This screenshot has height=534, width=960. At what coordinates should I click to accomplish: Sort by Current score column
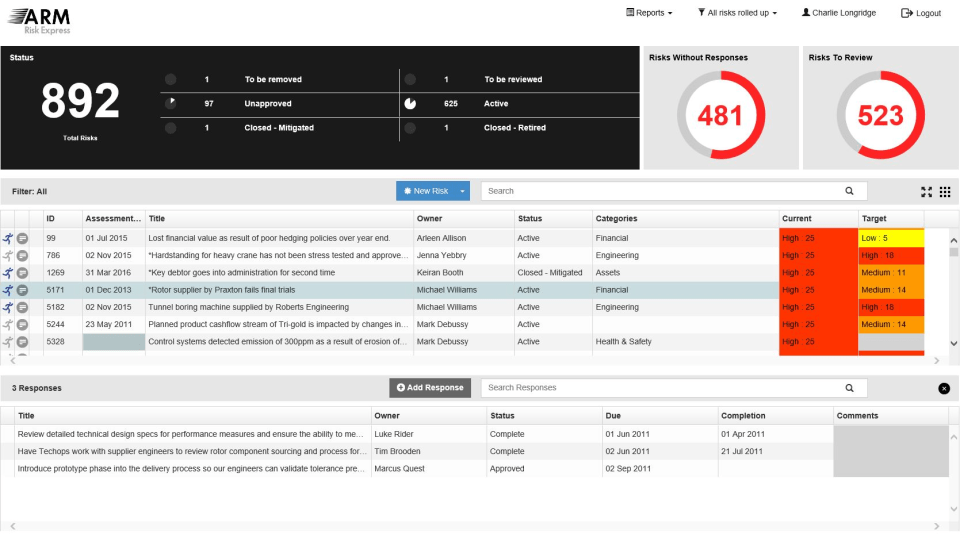pos(819,219)
